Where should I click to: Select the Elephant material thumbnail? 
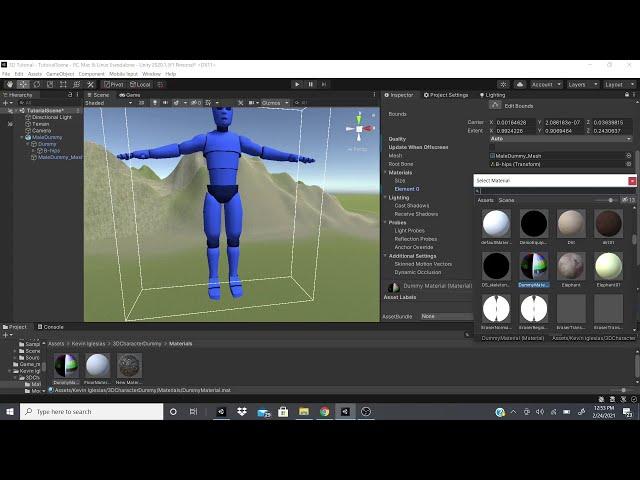coord(571,266)
